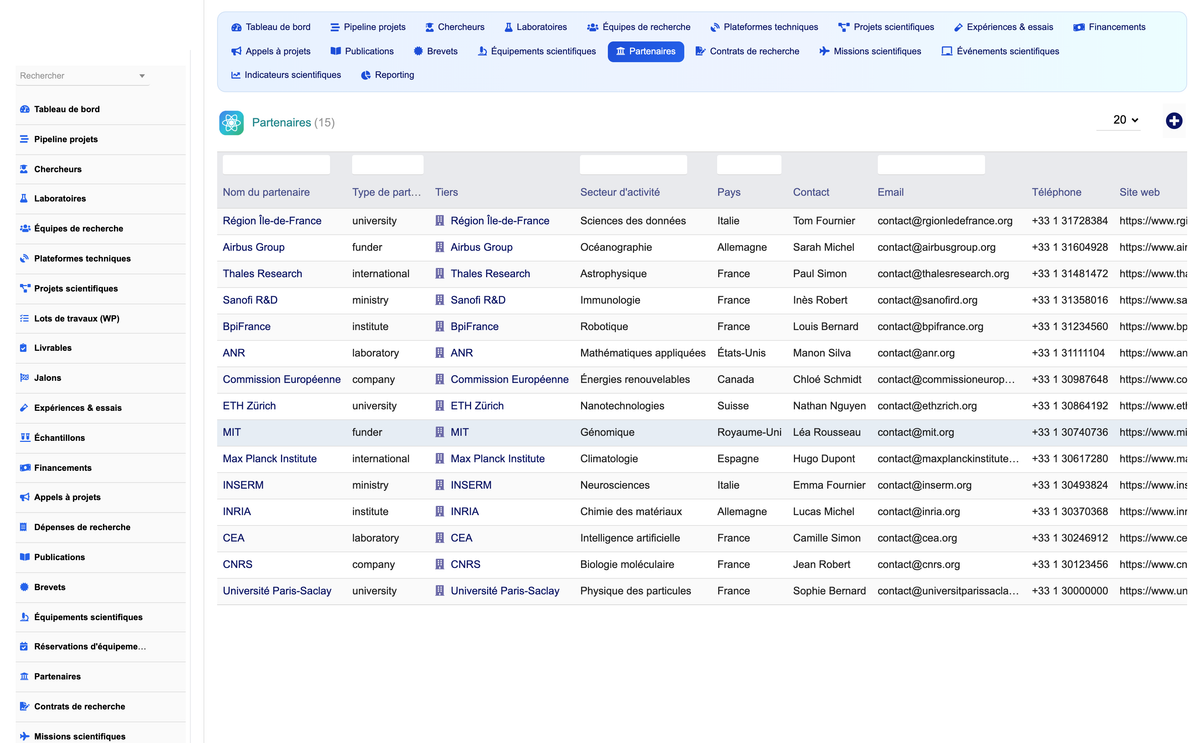The image size is (1200, 743).
Task: Click the Chercheurs sidebar icon
Action: click(24, 169)
